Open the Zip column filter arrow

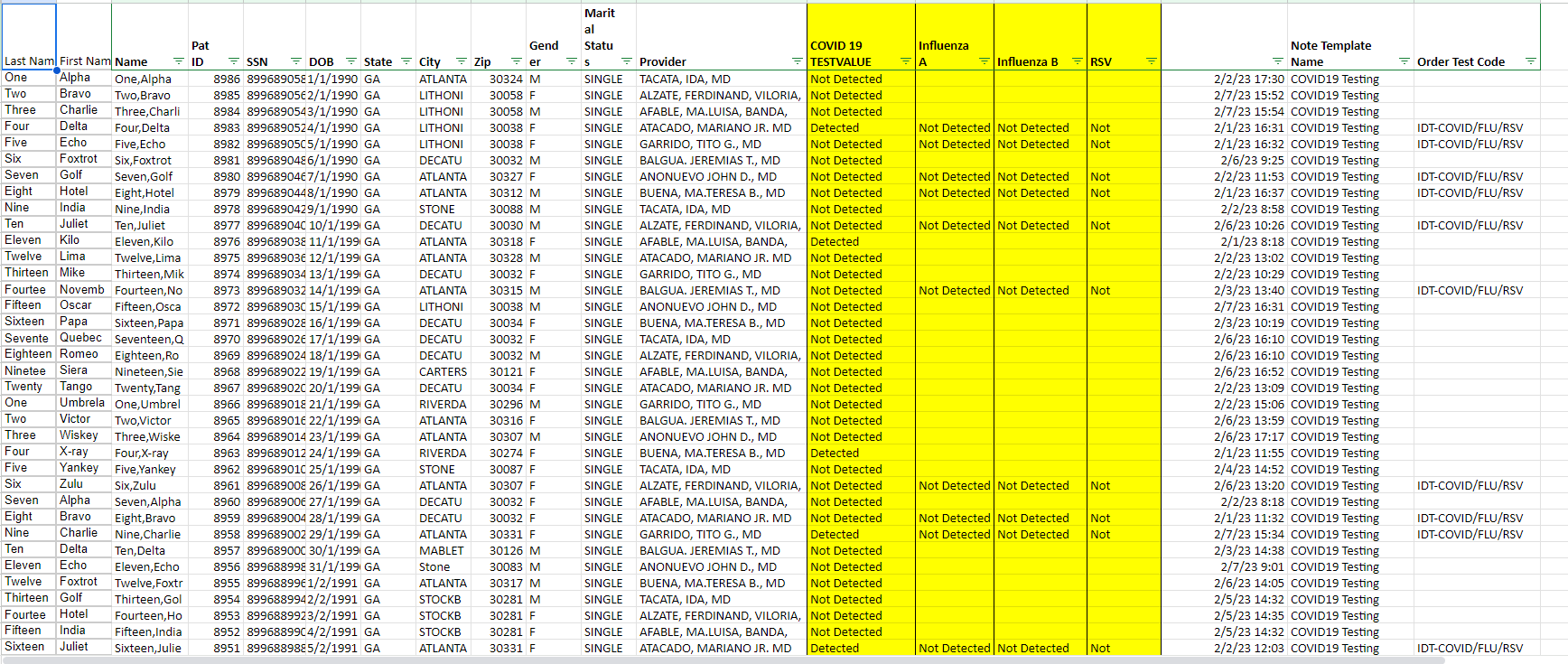516,61
